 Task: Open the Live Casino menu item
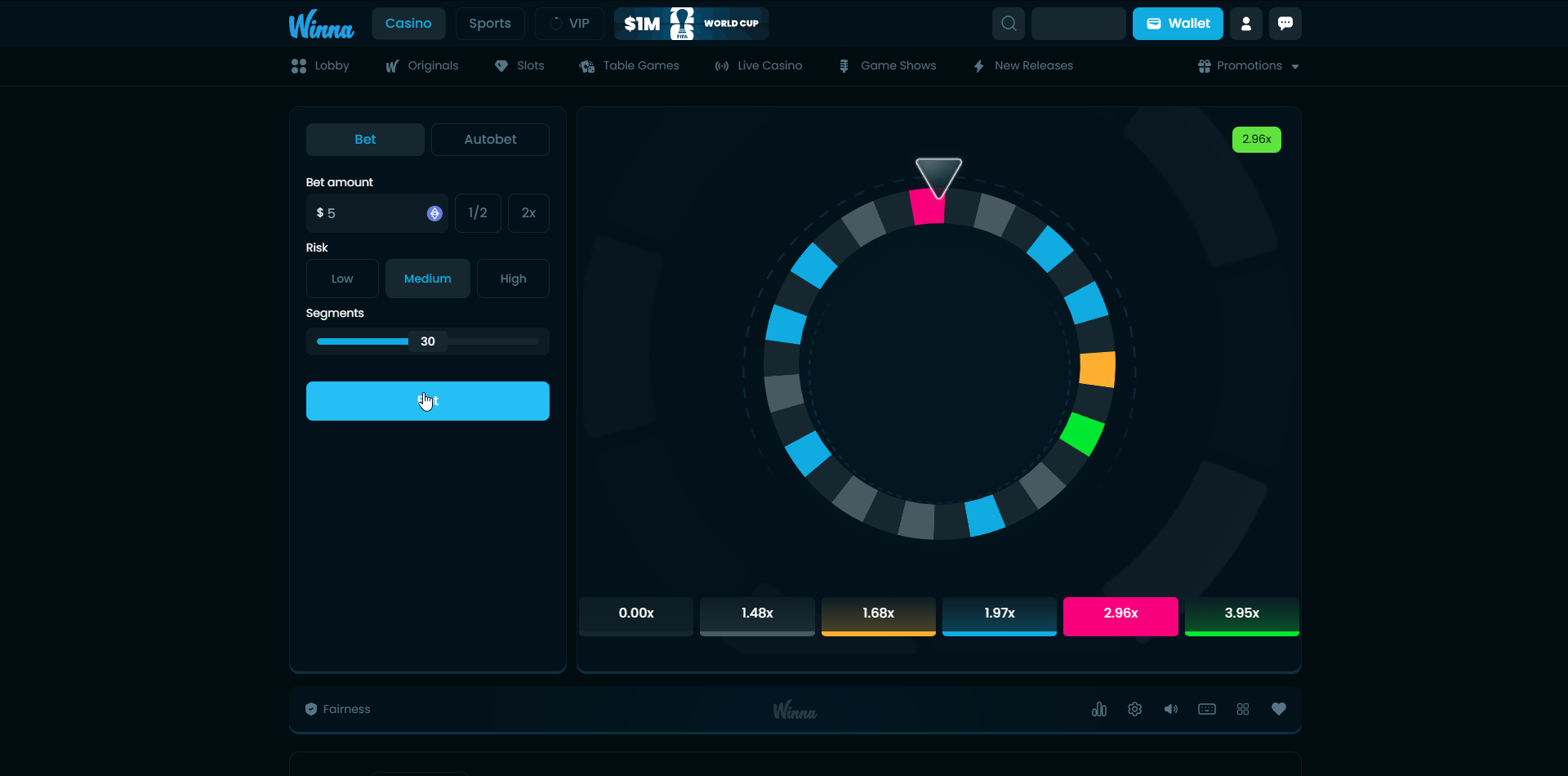pos(759,66)
